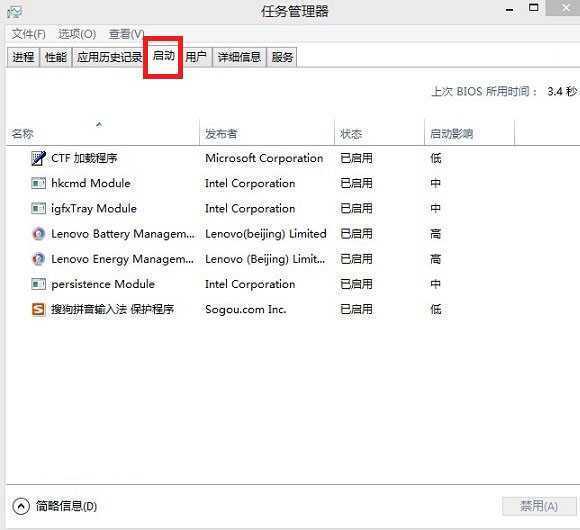Click 高 impact in Lenovo Energy row
The width and height of the screenshot is (580, 530).
436,259
